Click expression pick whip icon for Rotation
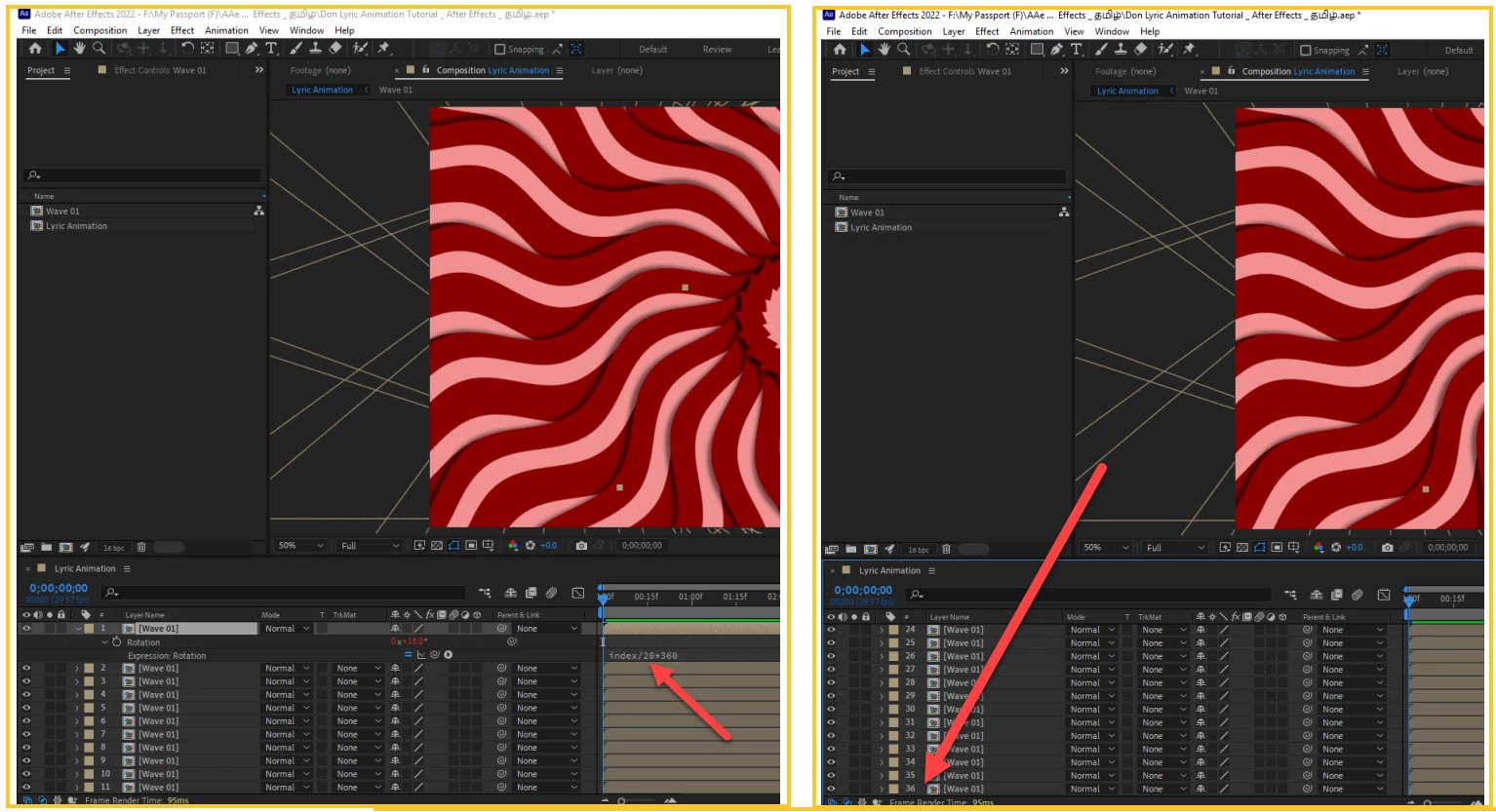 pyautogui.click(x=435, y=655)
